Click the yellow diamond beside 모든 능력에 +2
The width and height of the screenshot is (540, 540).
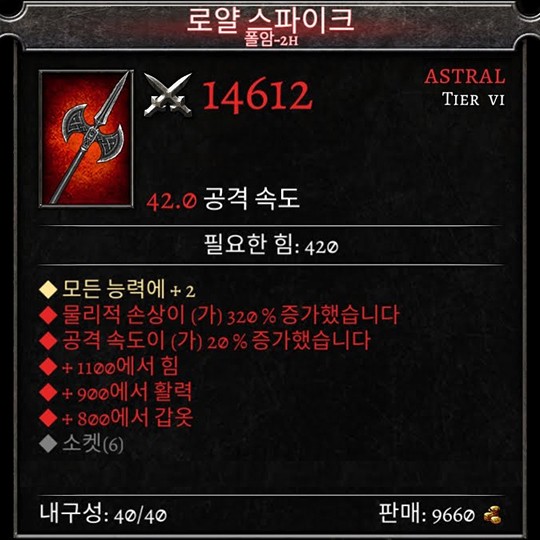pos(48,289)
